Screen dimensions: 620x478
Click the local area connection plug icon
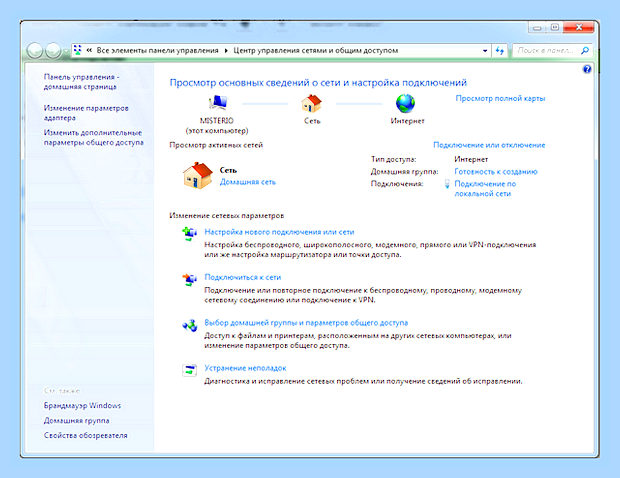(447, 184)
